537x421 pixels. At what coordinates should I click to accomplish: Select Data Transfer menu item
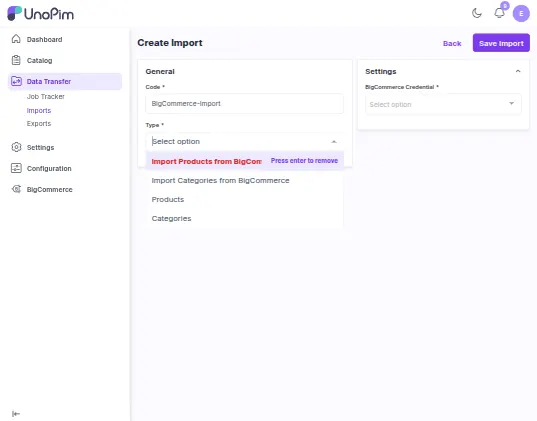tap(65, 81)
